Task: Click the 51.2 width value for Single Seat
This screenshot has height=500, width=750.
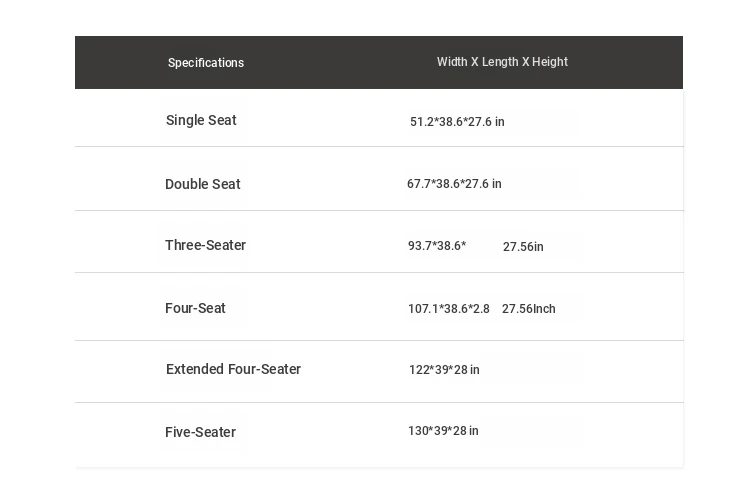Action: coord(421,122)
